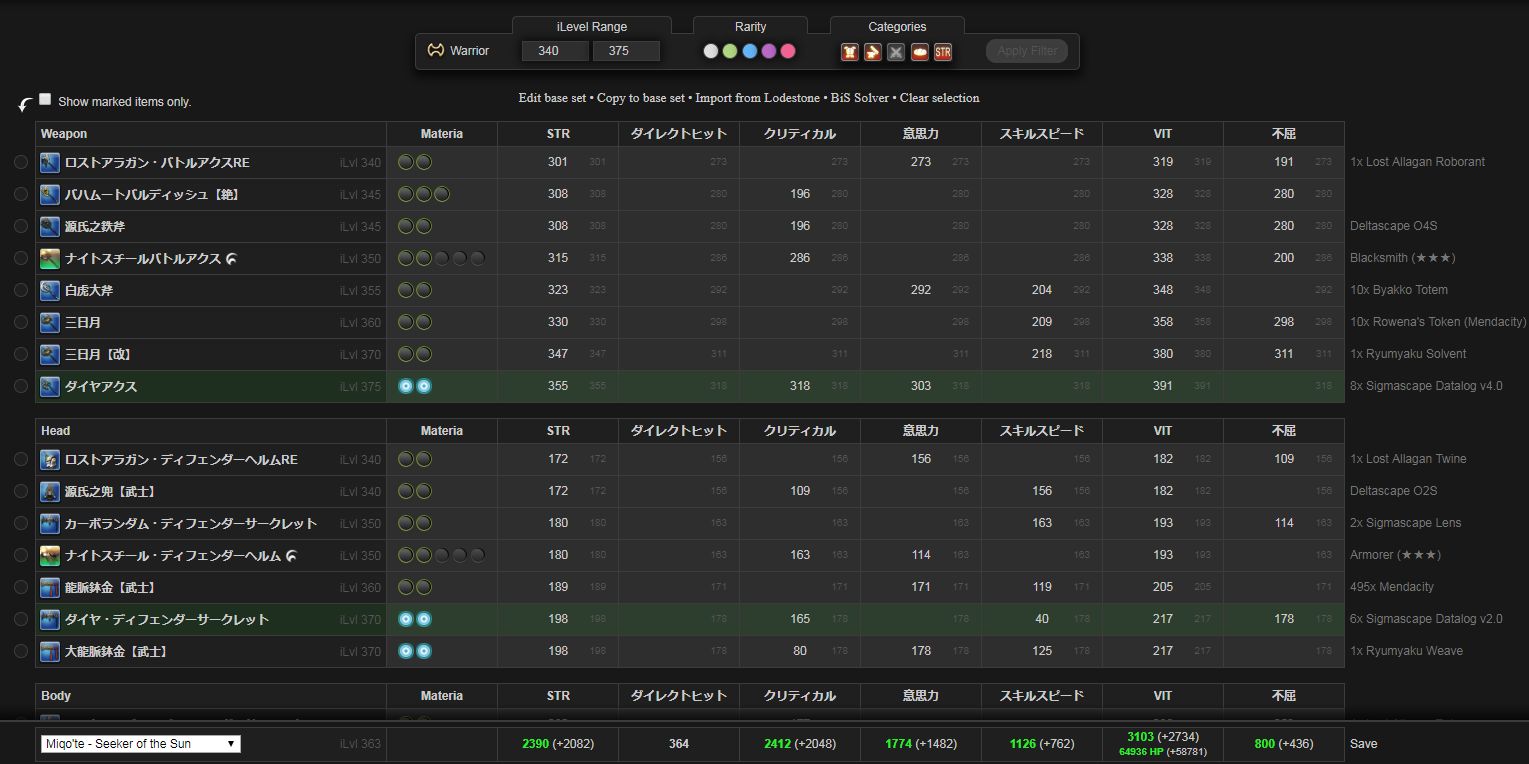Open the ナイトスチールバトルアクス item icon
1529x764 pixels.
50,258
